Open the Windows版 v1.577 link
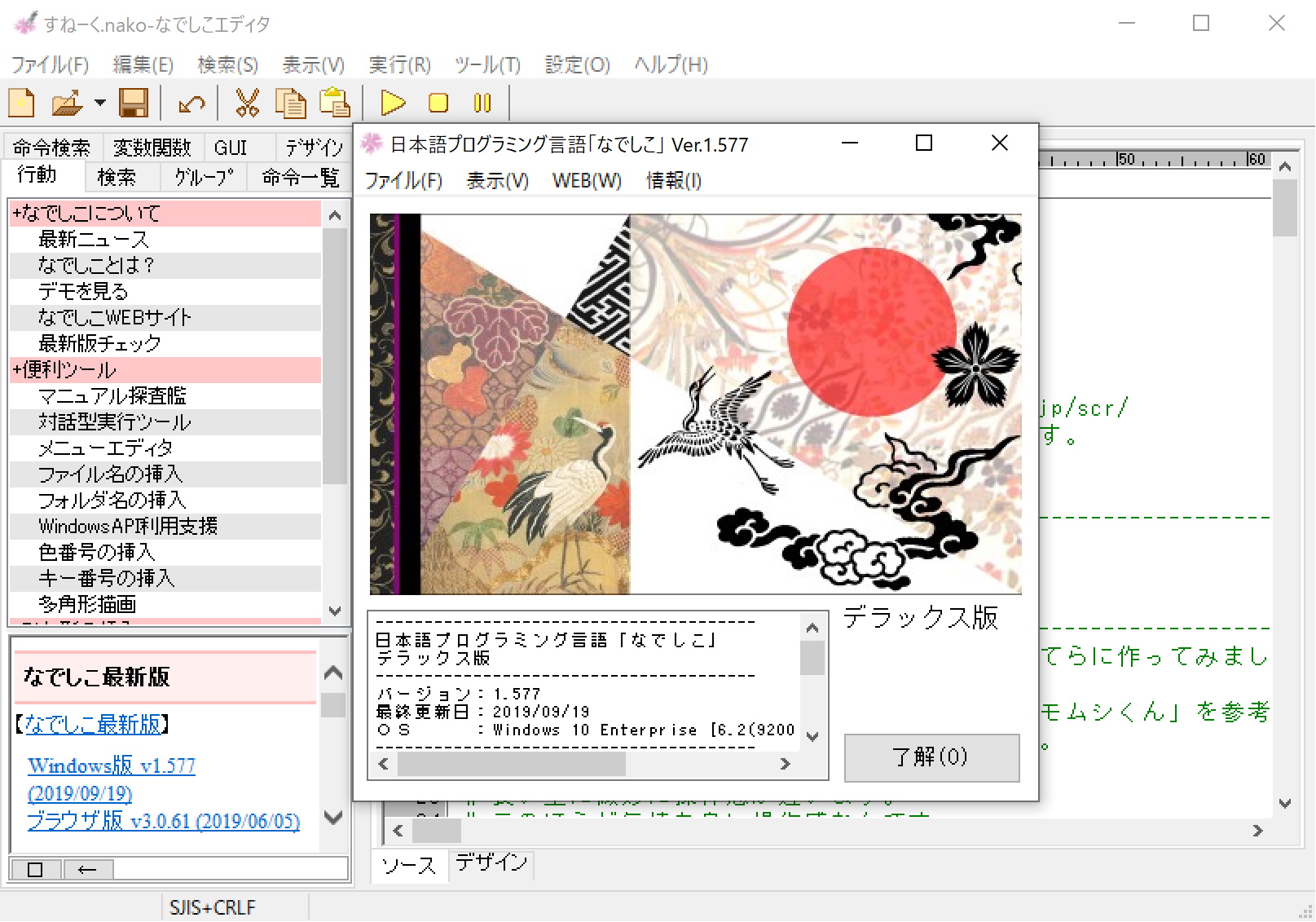 tap(112, 765)
